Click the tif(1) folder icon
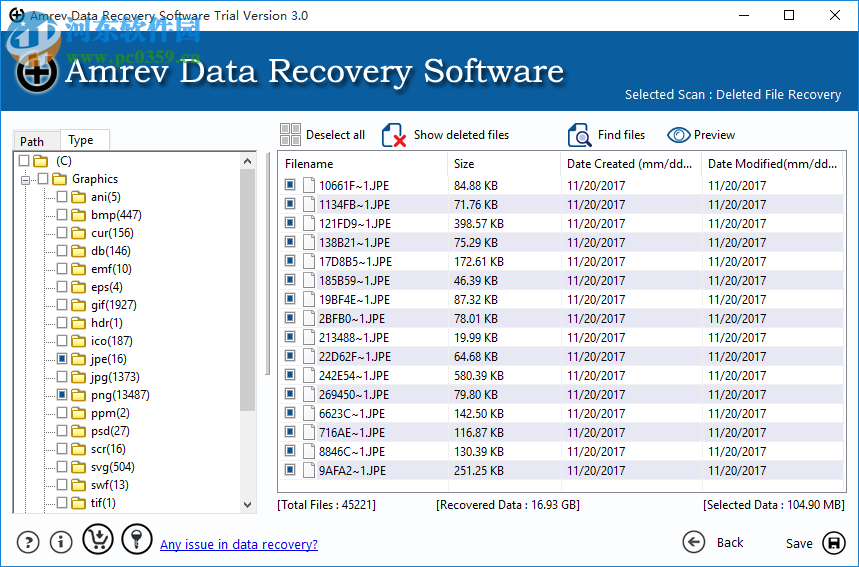This screenshot has width=859, height=567. (x=78, y=502)
